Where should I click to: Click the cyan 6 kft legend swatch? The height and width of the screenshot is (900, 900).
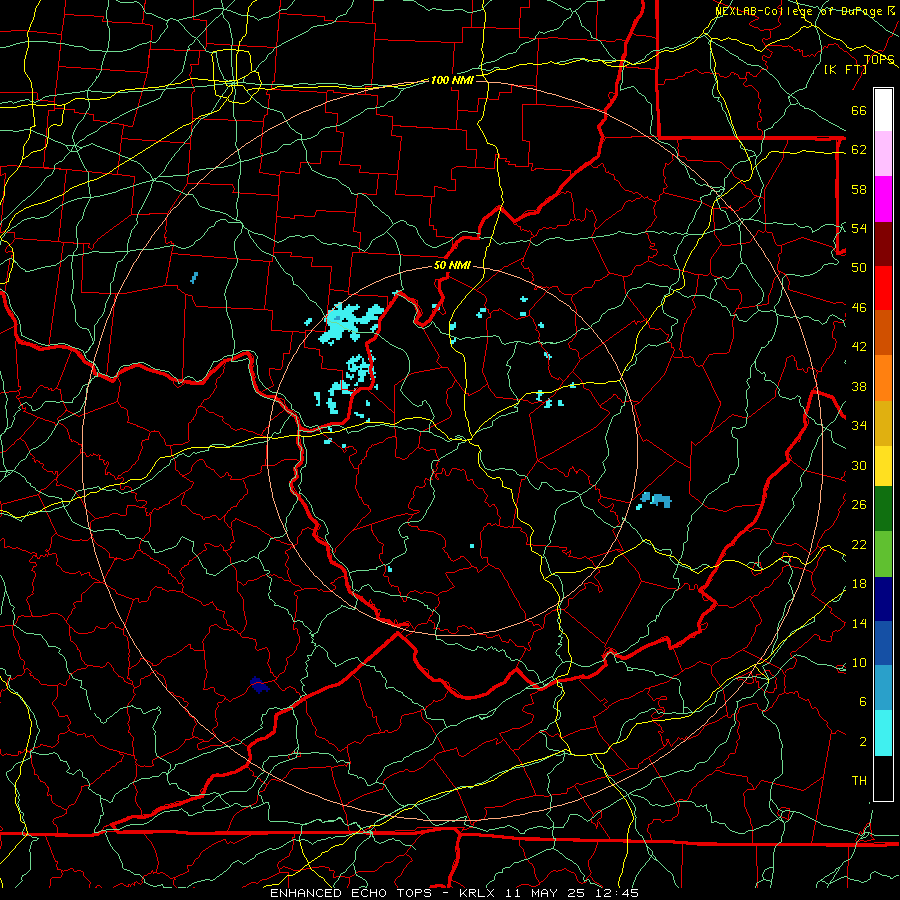883,733
